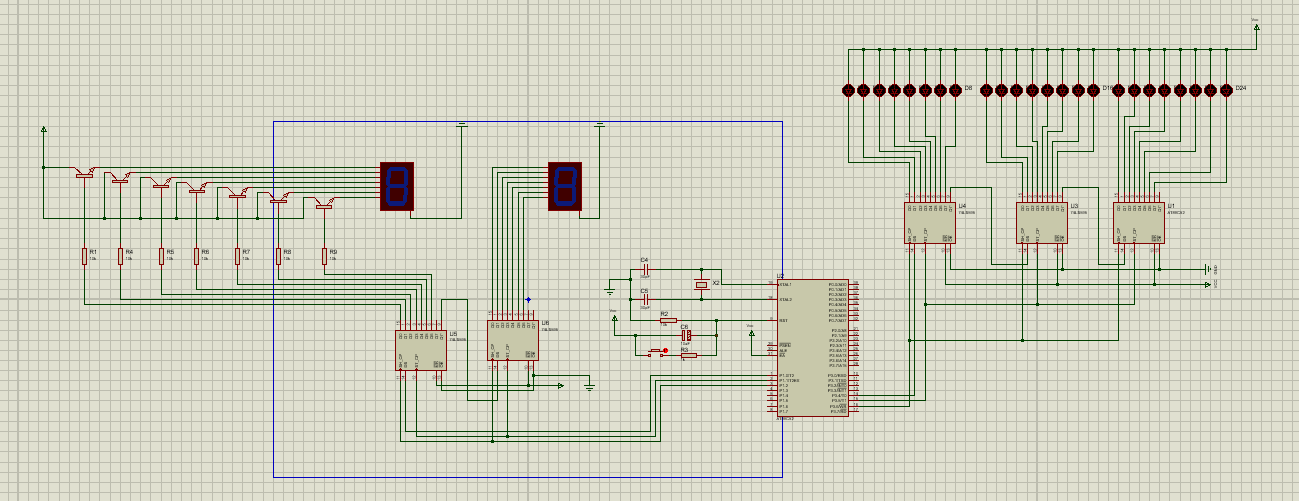Click resistor R9 symbol

click(325, 257)
